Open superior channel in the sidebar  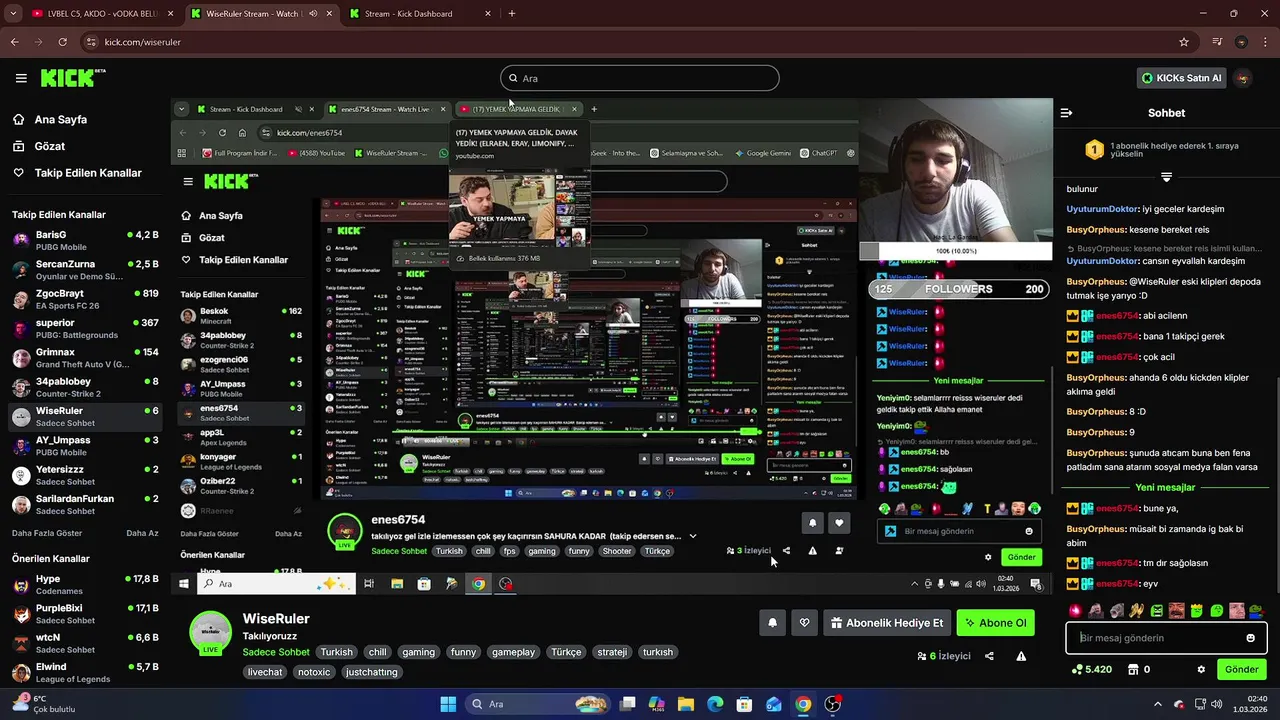click(x=85, y=329)
